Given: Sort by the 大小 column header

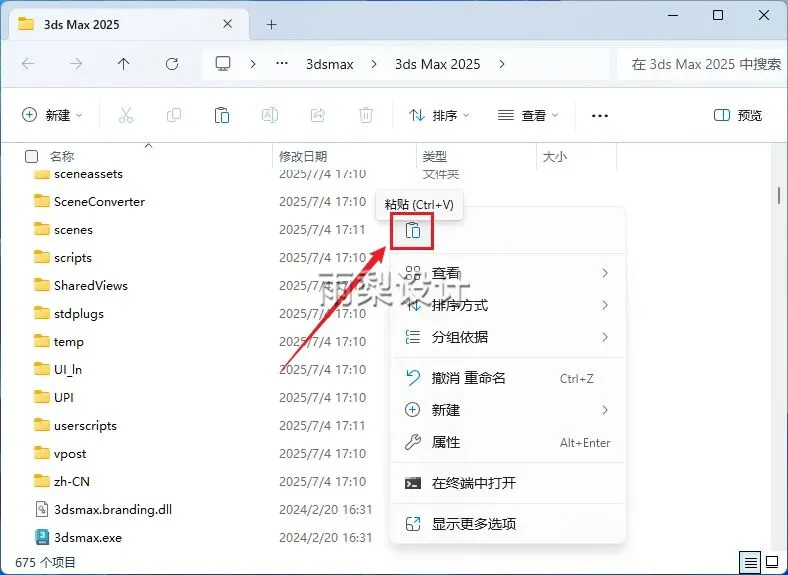Looking at the screenshot, I should point(555,156).
